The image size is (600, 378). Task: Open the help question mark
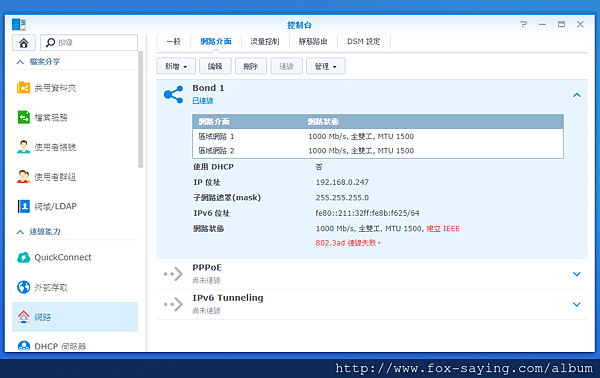[523, 24]
